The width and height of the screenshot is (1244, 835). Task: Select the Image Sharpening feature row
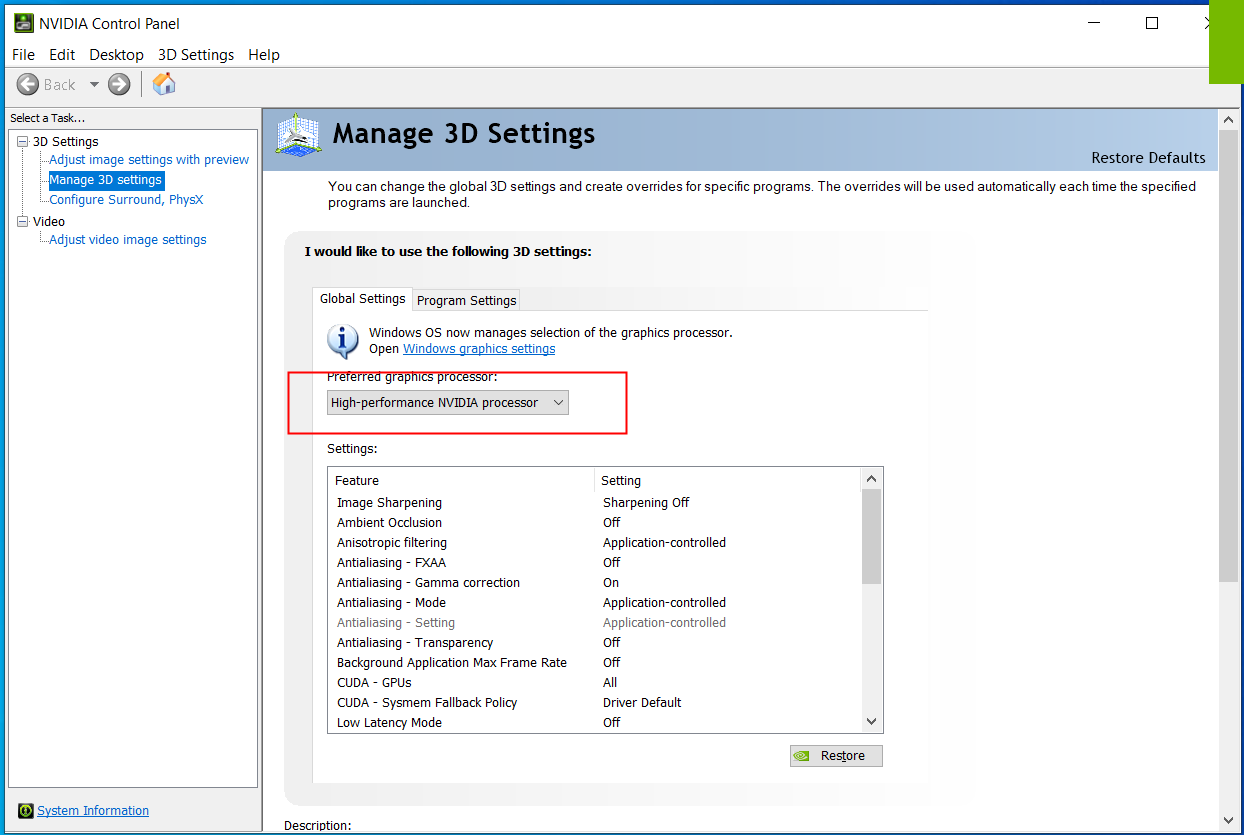coord(594,503)
